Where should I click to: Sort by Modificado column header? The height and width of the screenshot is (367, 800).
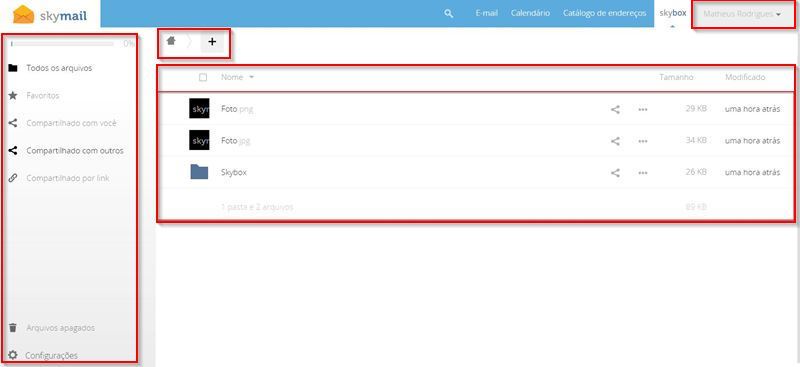point(745,78)
